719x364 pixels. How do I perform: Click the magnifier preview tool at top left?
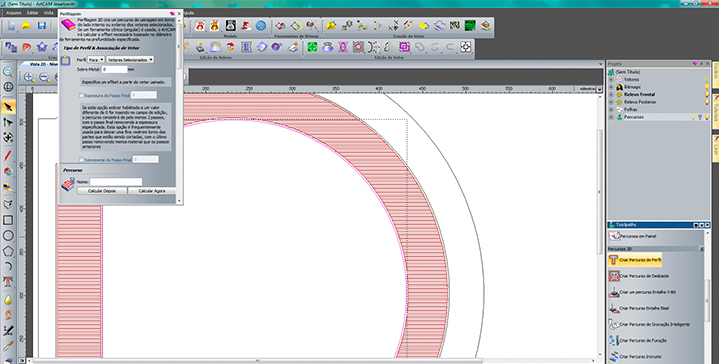tap(8, 72)
